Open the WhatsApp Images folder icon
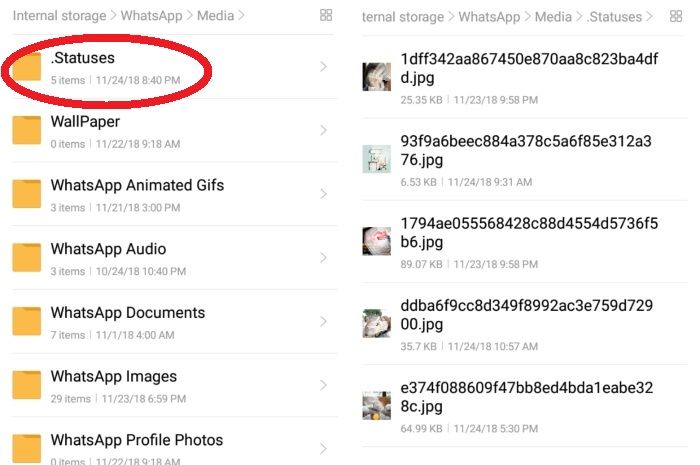700x465 pixels. (x=27, y=385)
